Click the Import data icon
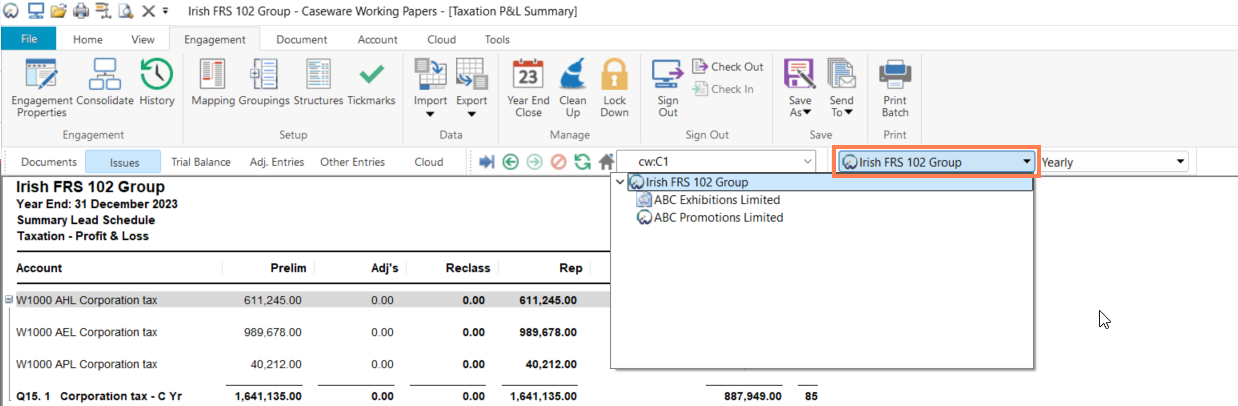Viewport: 1238px width, 406px height. point(431,76)
